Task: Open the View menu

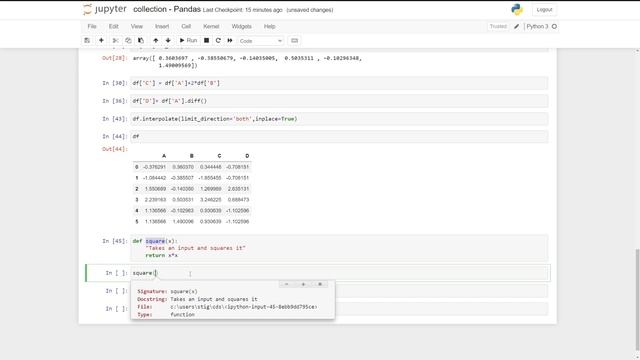Action: [137, 26]
